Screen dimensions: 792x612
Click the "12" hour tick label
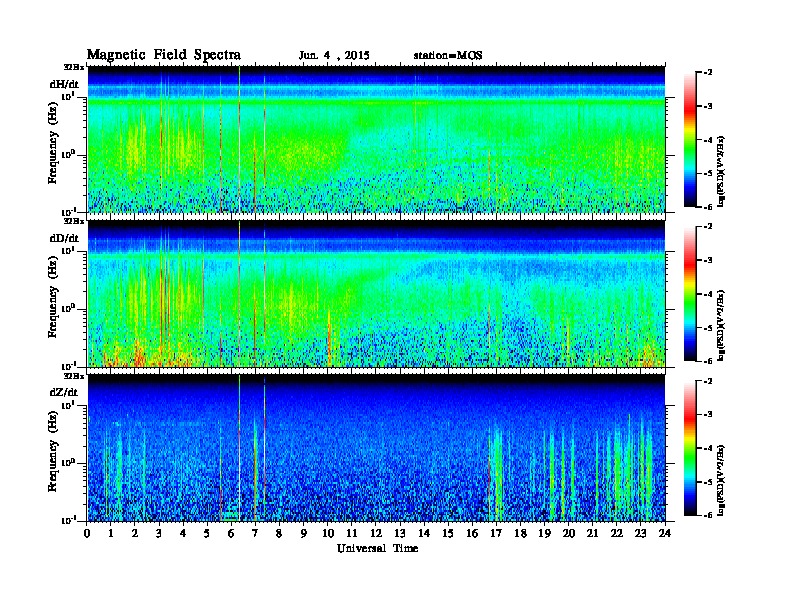tap(376, 533)
